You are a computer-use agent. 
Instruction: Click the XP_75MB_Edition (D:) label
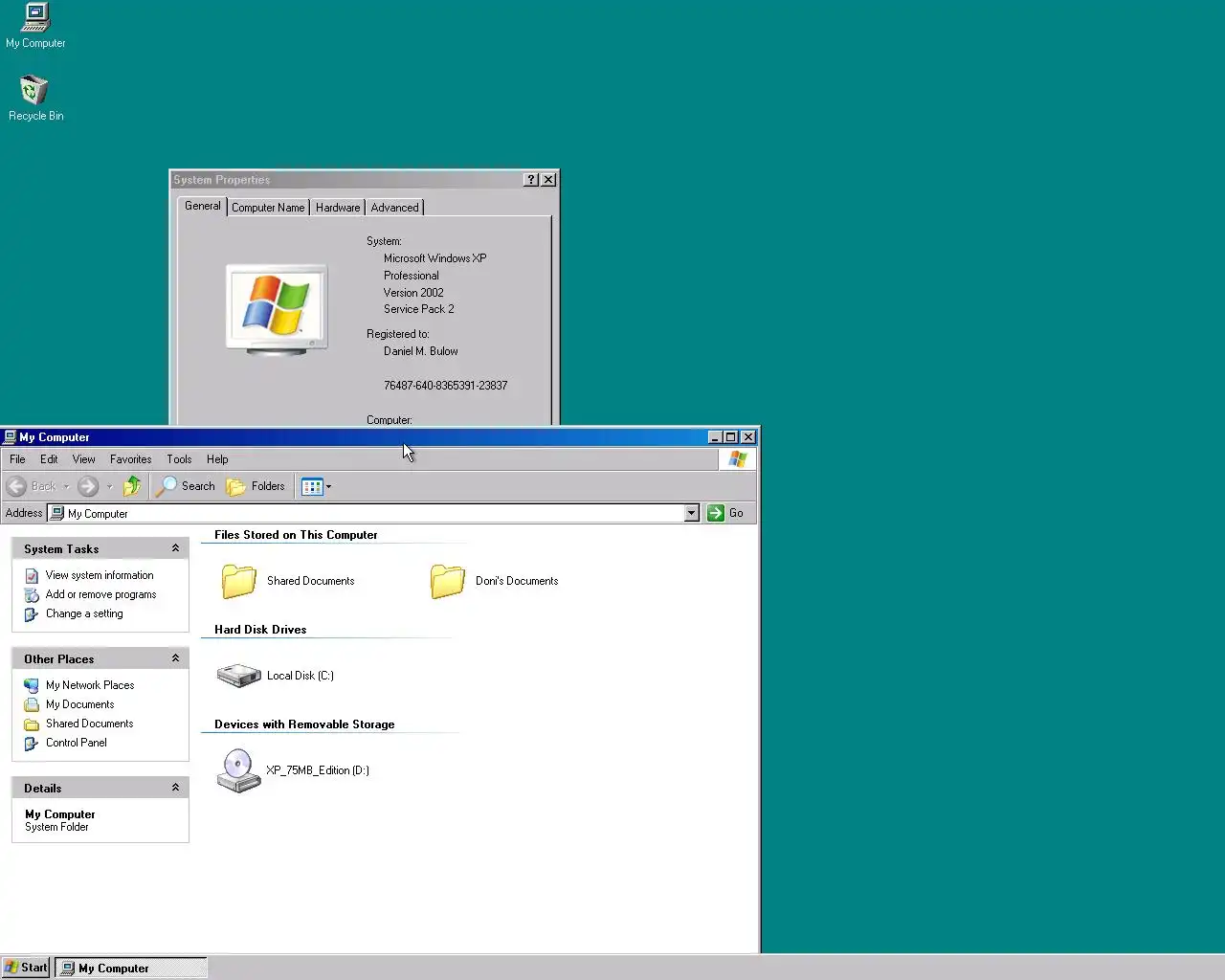point(318,770)
